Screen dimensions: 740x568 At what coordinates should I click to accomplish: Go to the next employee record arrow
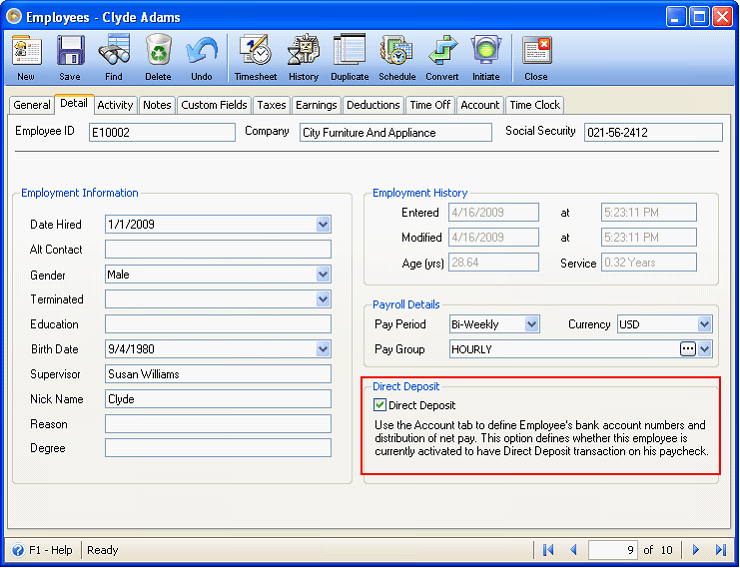pyautogui.click(x=696, y=550)
